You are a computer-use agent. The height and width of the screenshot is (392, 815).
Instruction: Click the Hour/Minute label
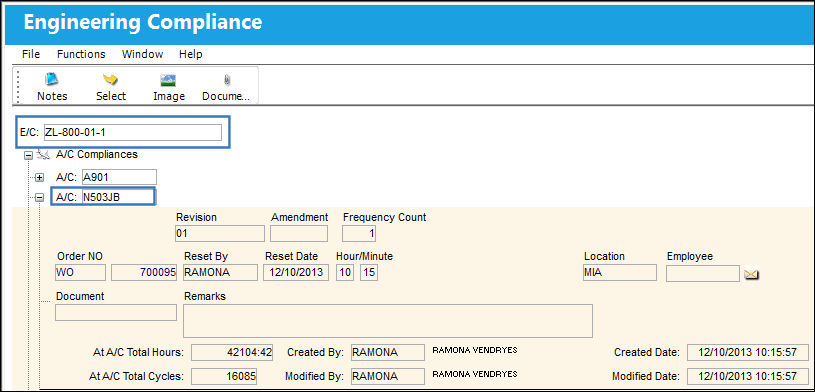point(364,256)
